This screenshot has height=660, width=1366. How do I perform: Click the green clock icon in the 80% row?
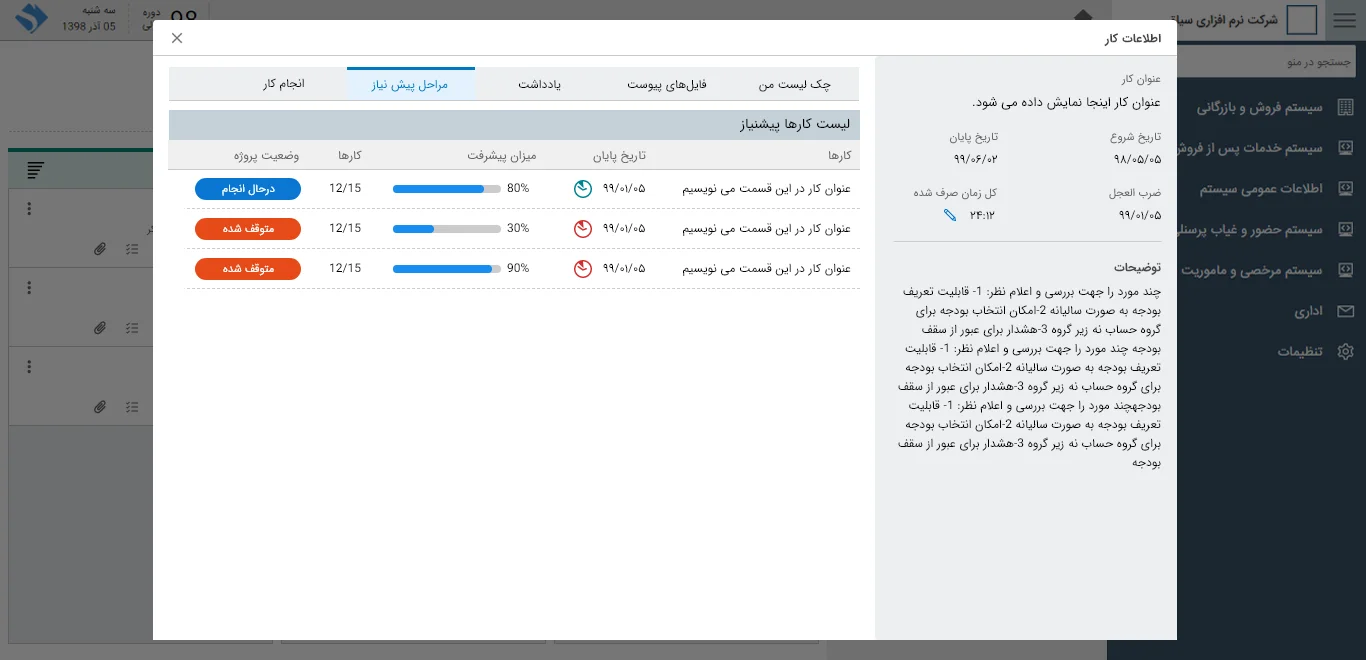click(583, 188)
